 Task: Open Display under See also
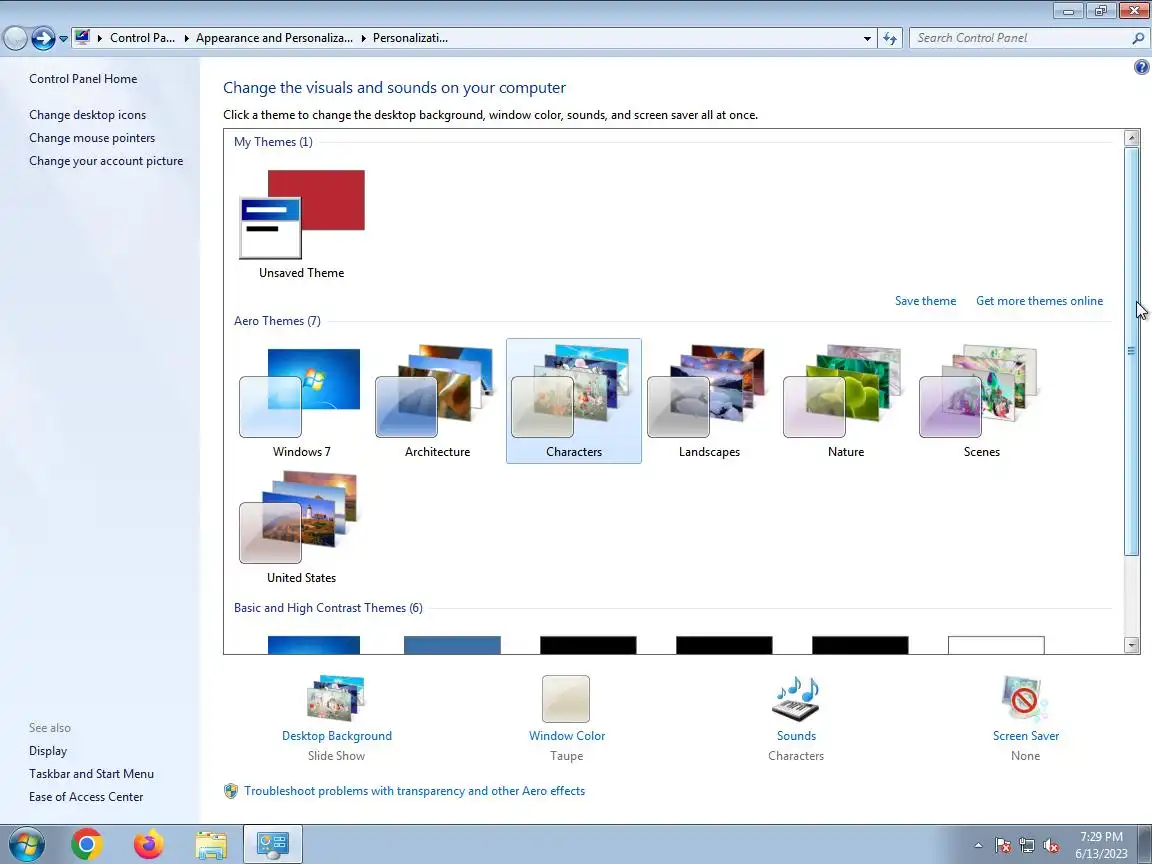coord(48,751)
